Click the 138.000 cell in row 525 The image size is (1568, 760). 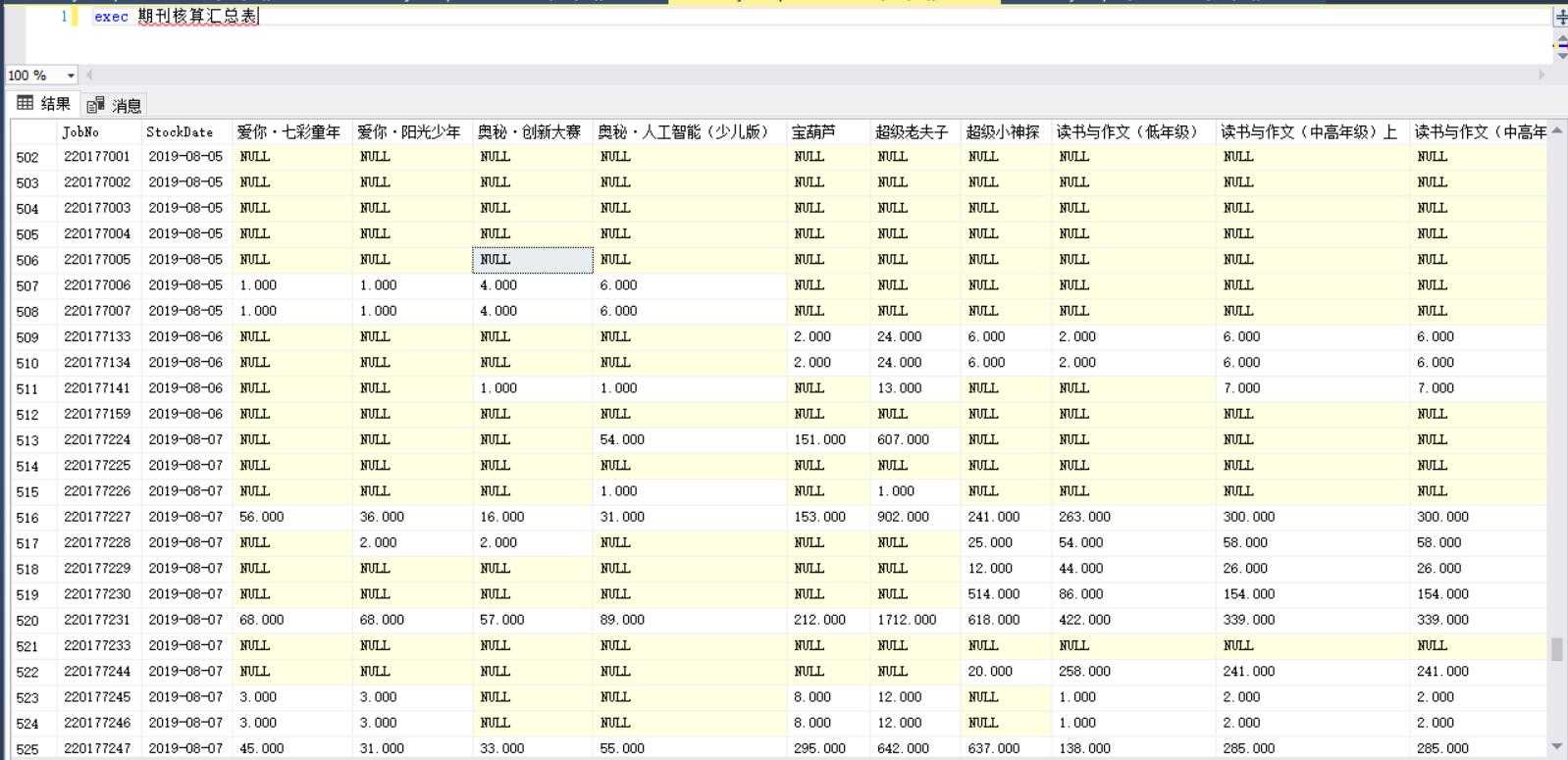[x=1132, y=748]
